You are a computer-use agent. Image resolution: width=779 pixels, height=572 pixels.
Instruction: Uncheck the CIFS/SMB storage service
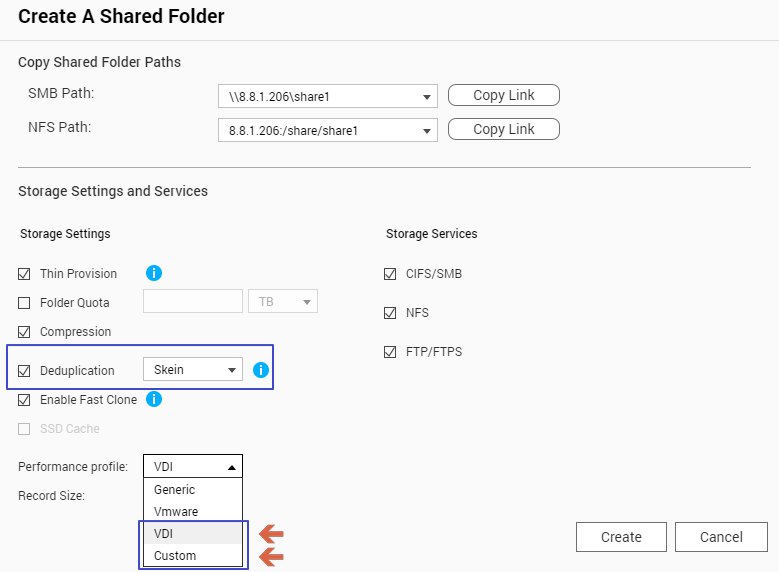point(391,274)
